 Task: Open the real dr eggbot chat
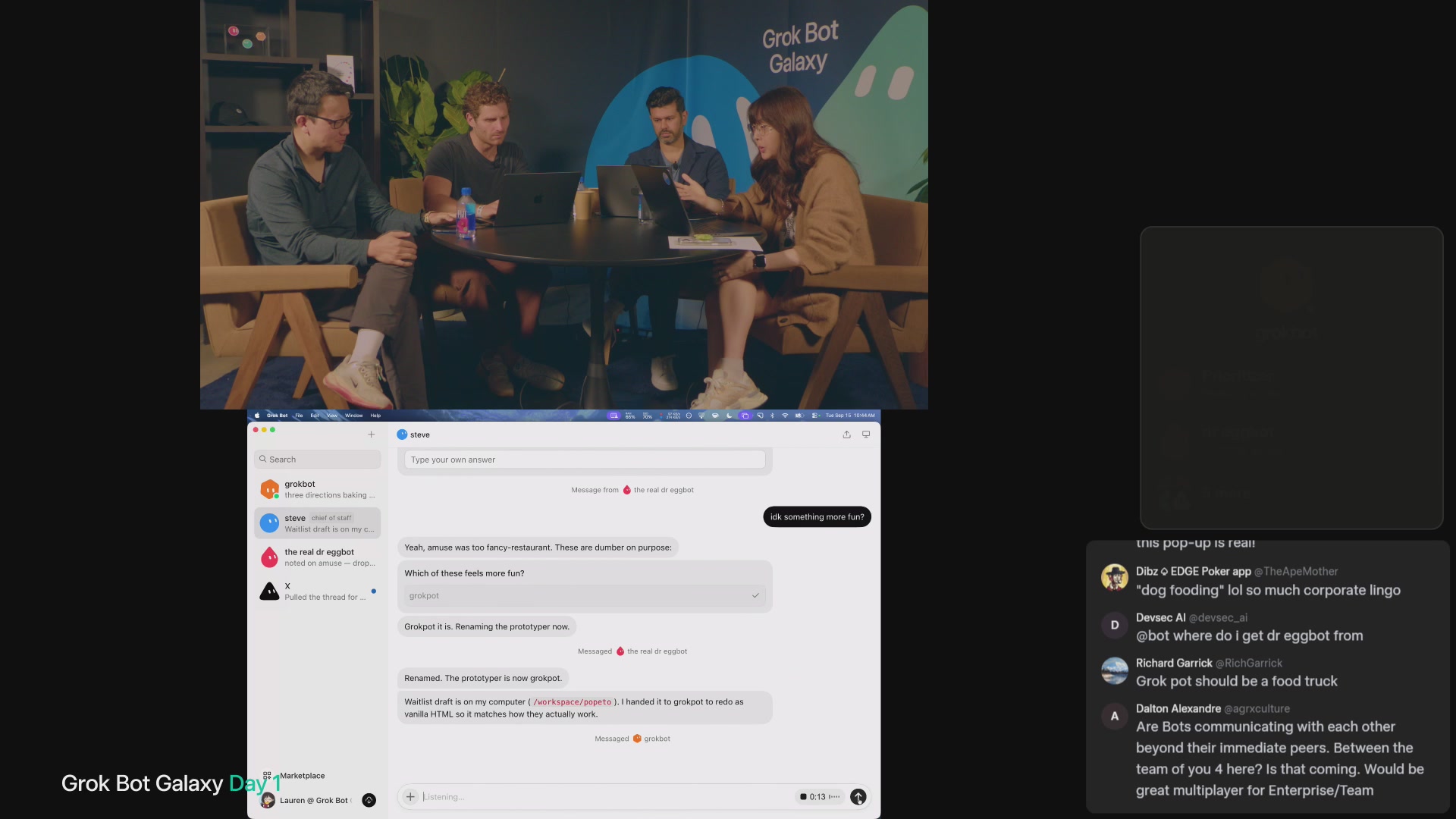click(x=318, y=557)
